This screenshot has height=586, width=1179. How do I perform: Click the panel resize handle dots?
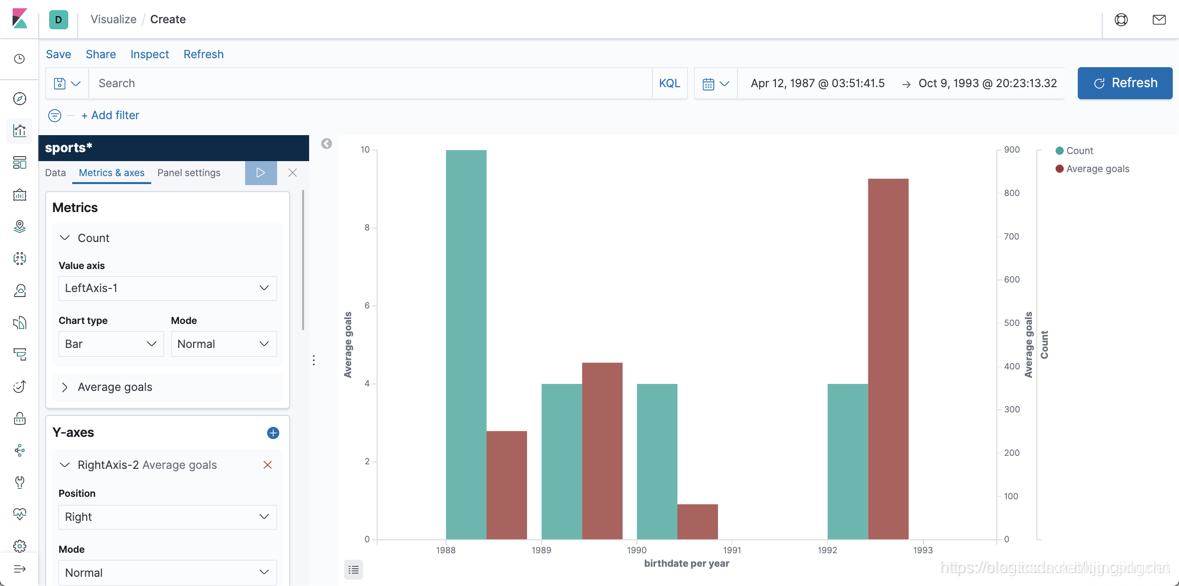pyautogui.click(x=314, y=360)
